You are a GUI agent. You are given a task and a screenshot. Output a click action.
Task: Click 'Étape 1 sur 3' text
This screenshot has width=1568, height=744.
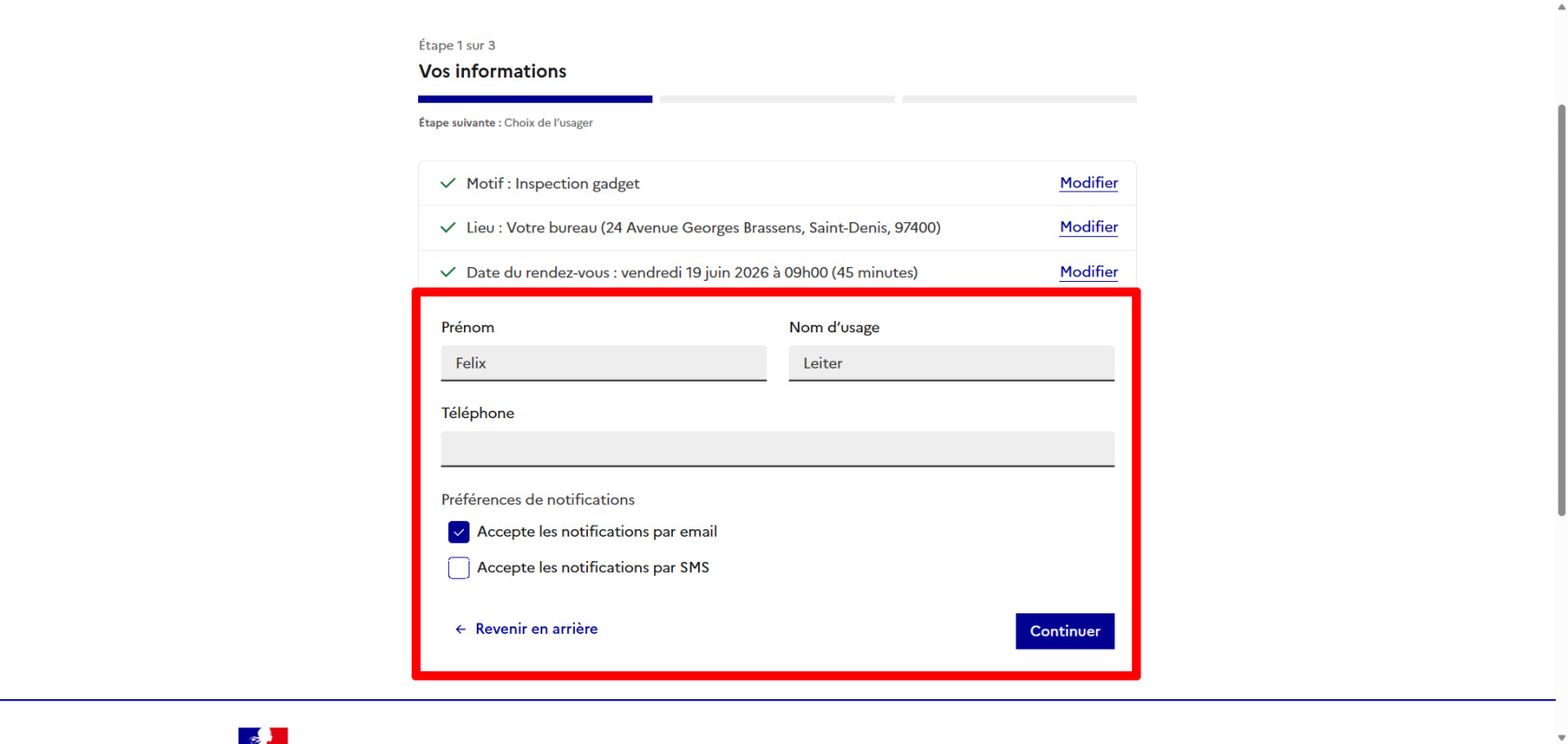[456, 45]
